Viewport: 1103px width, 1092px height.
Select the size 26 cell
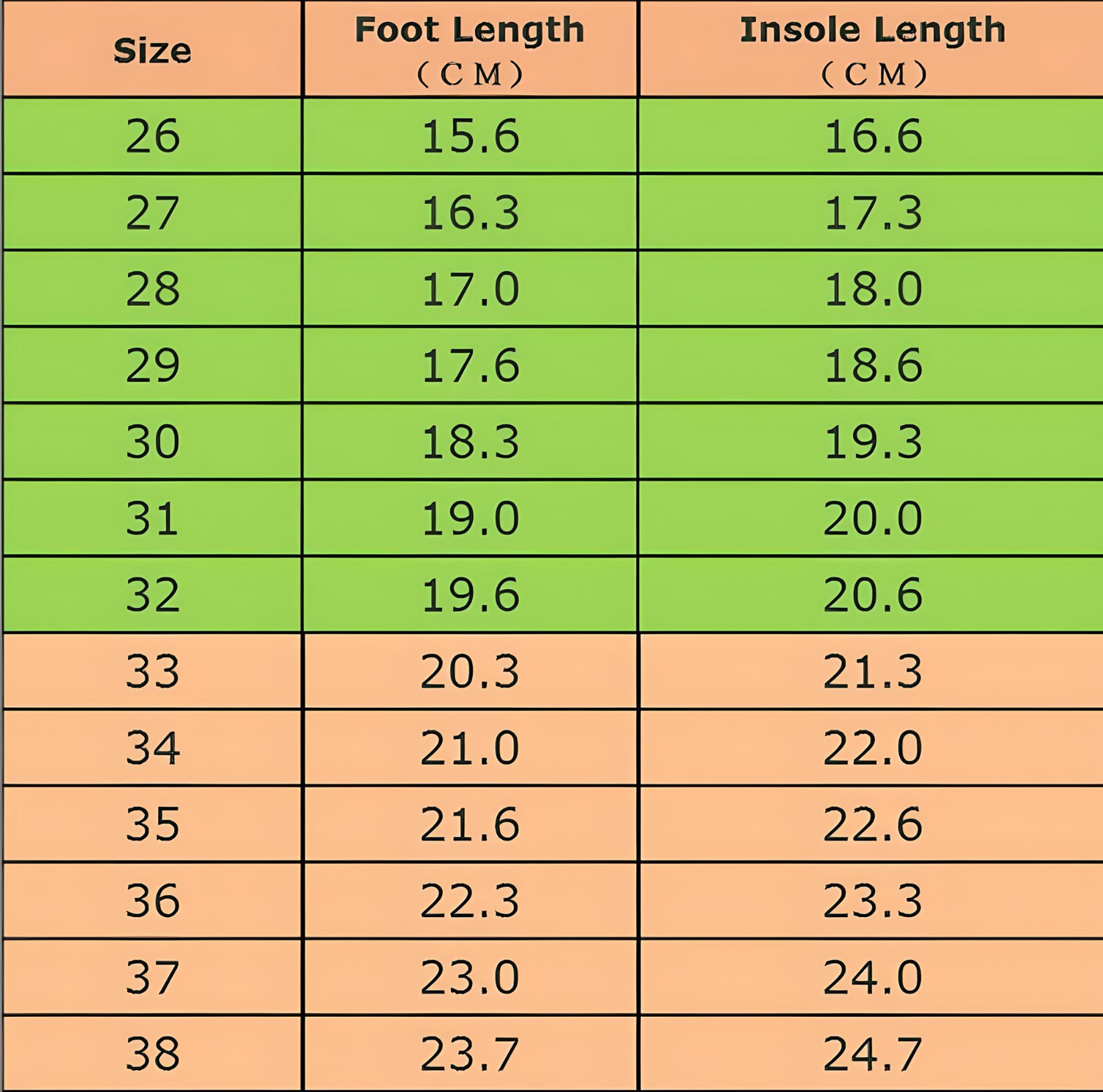pyautogui.click(x=152, y=136)
